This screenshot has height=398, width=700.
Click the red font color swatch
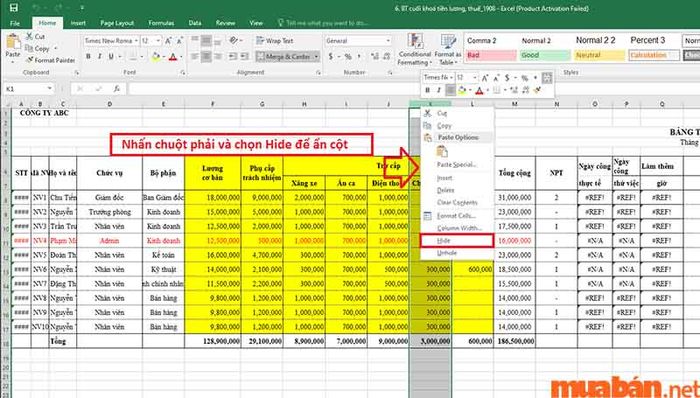tap(173, 57)
